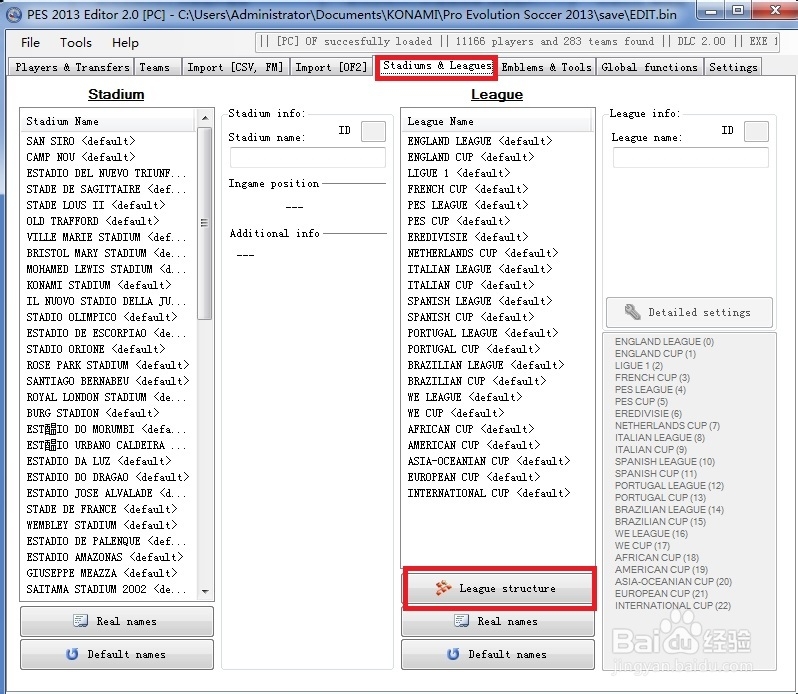This screenshot has height=694, width=798.
Task: Click the Stadium ID box
Action: tap(373, 131)
